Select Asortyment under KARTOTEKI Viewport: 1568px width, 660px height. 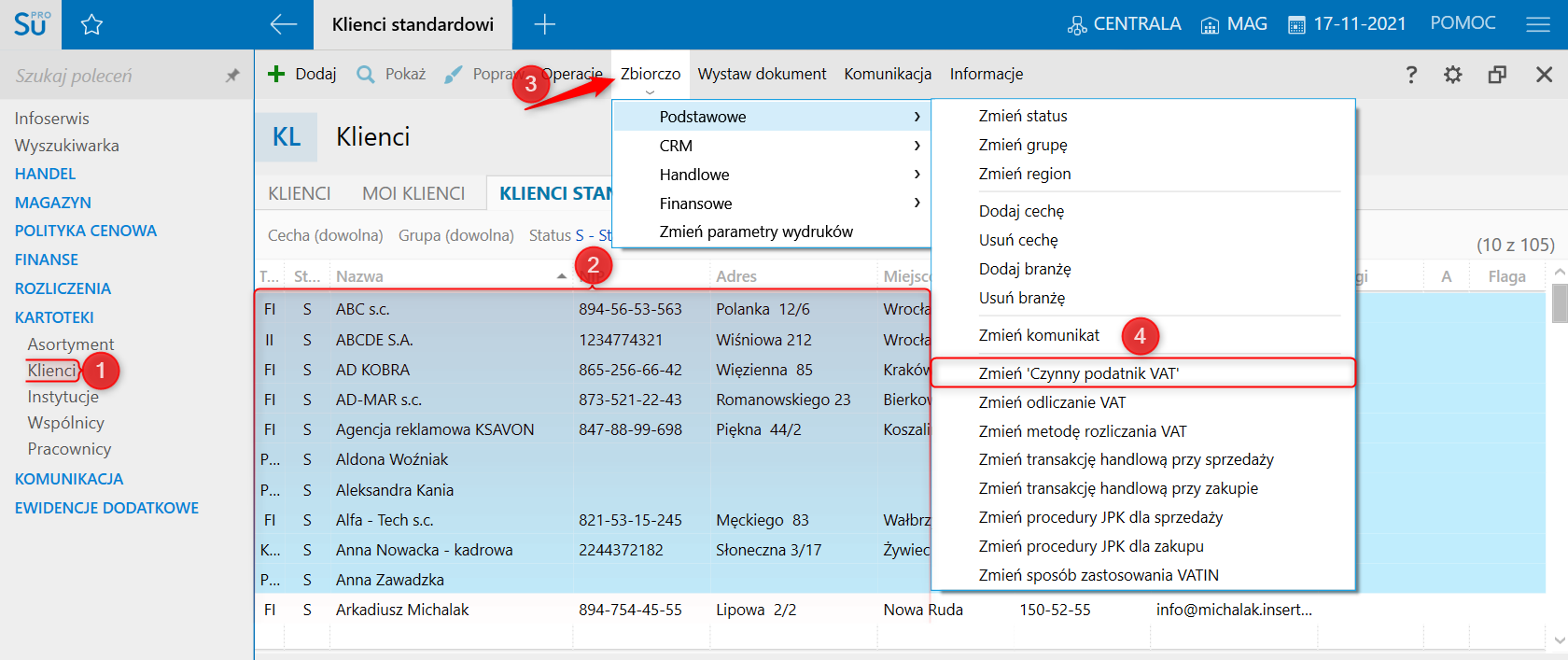pos(71,344)
